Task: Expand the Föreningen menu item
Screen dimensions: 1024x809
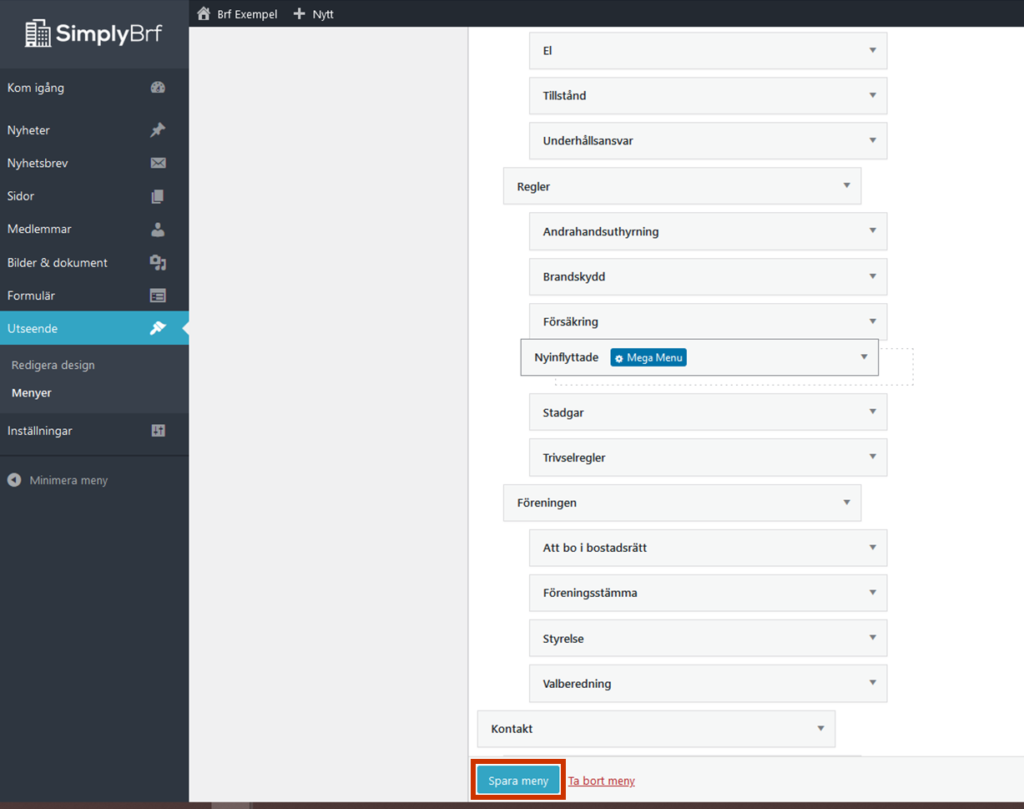Action: [x=846, y=502]
